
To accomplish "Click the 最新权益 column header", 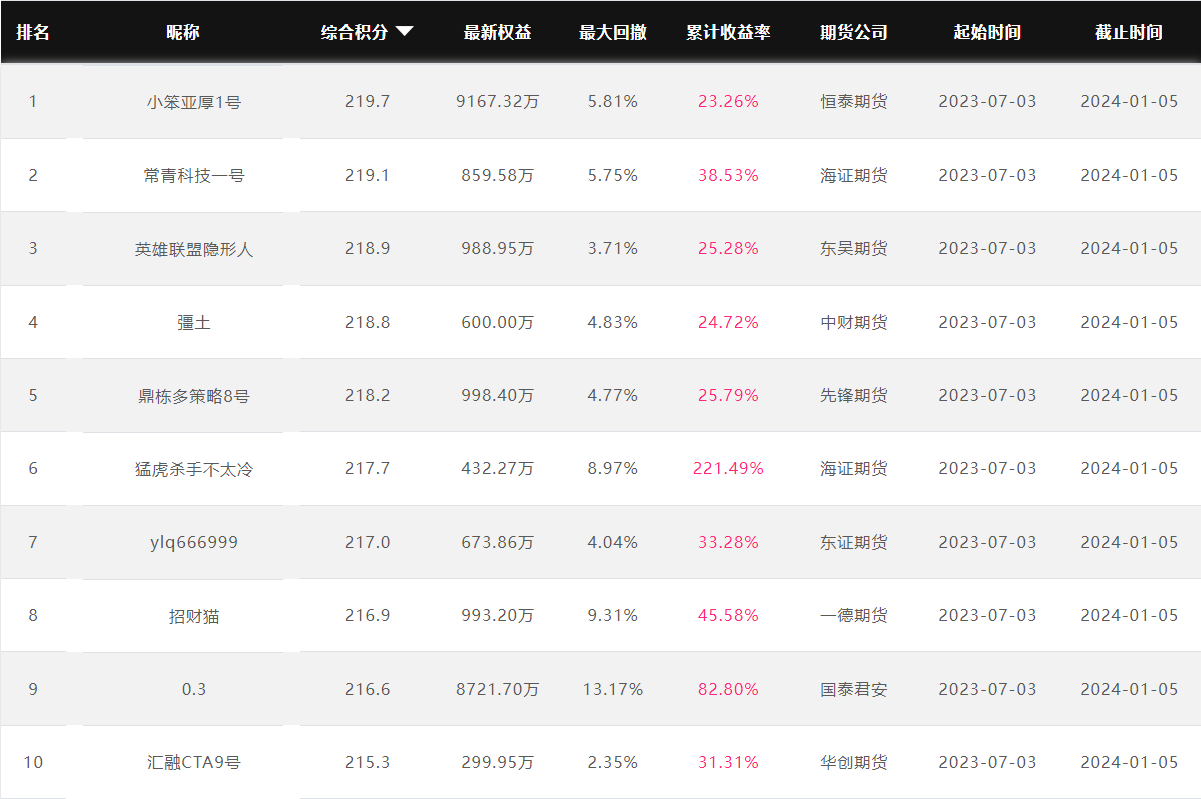I will click(x=498, y=32).
